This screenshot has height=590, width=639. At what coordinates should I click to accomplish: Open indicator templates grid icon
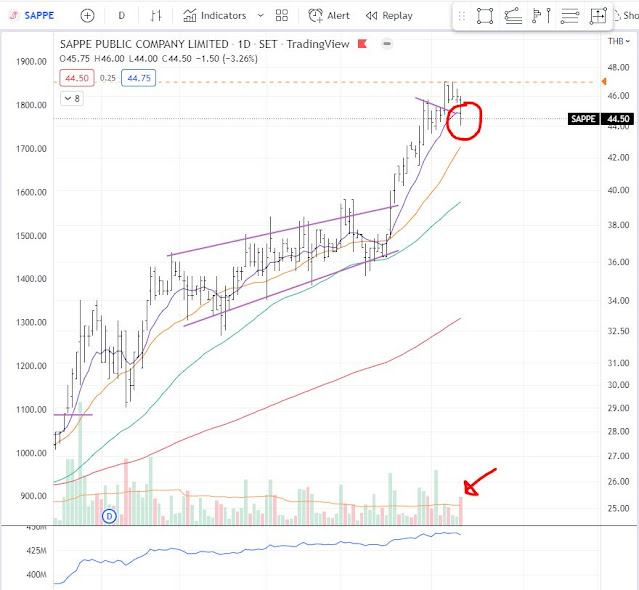tap(282, 15)
